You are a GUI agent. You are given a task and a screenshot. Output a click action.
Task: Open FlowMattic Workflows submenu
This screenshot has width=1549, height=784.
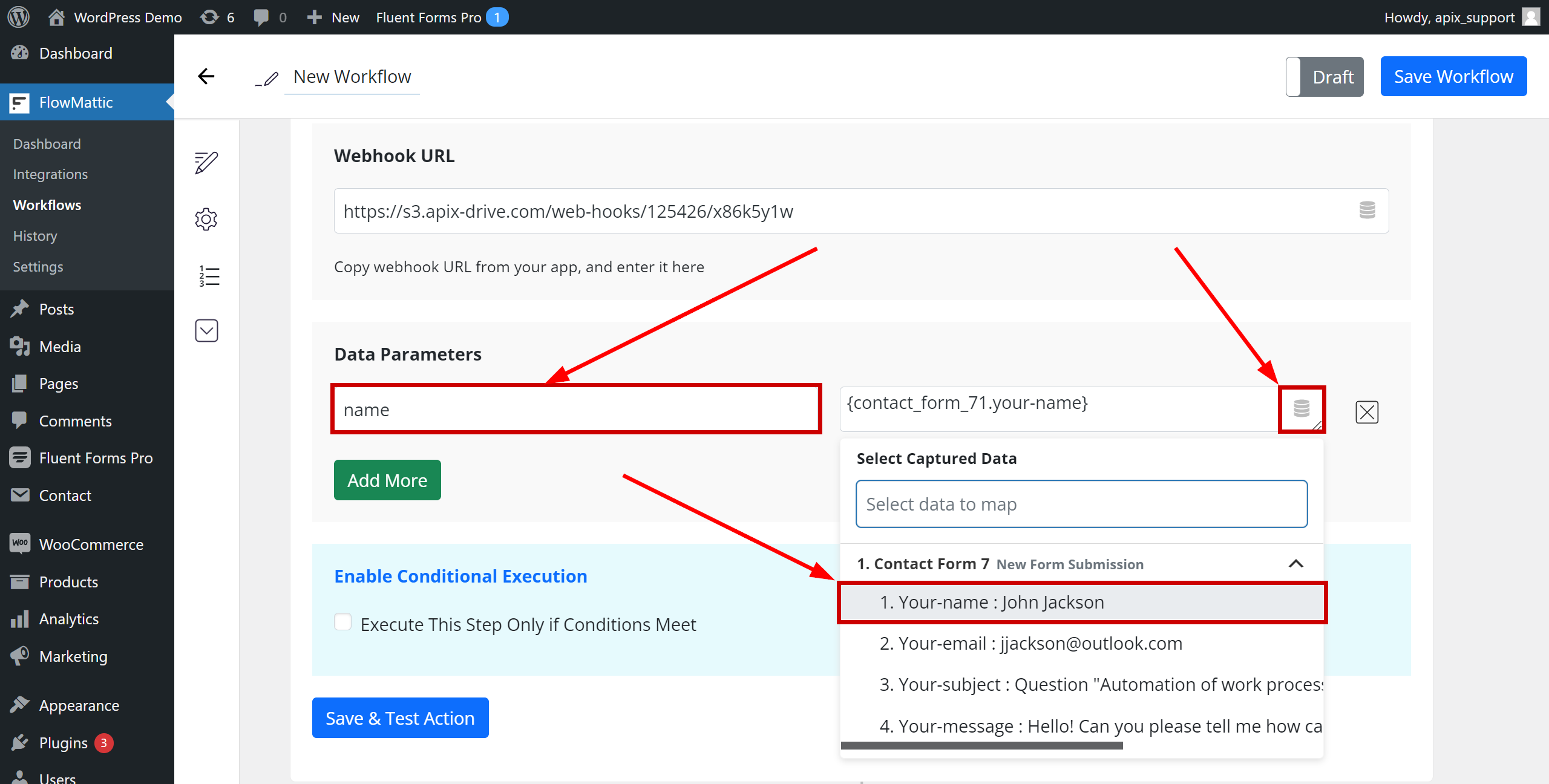click(x=47, y=205)
